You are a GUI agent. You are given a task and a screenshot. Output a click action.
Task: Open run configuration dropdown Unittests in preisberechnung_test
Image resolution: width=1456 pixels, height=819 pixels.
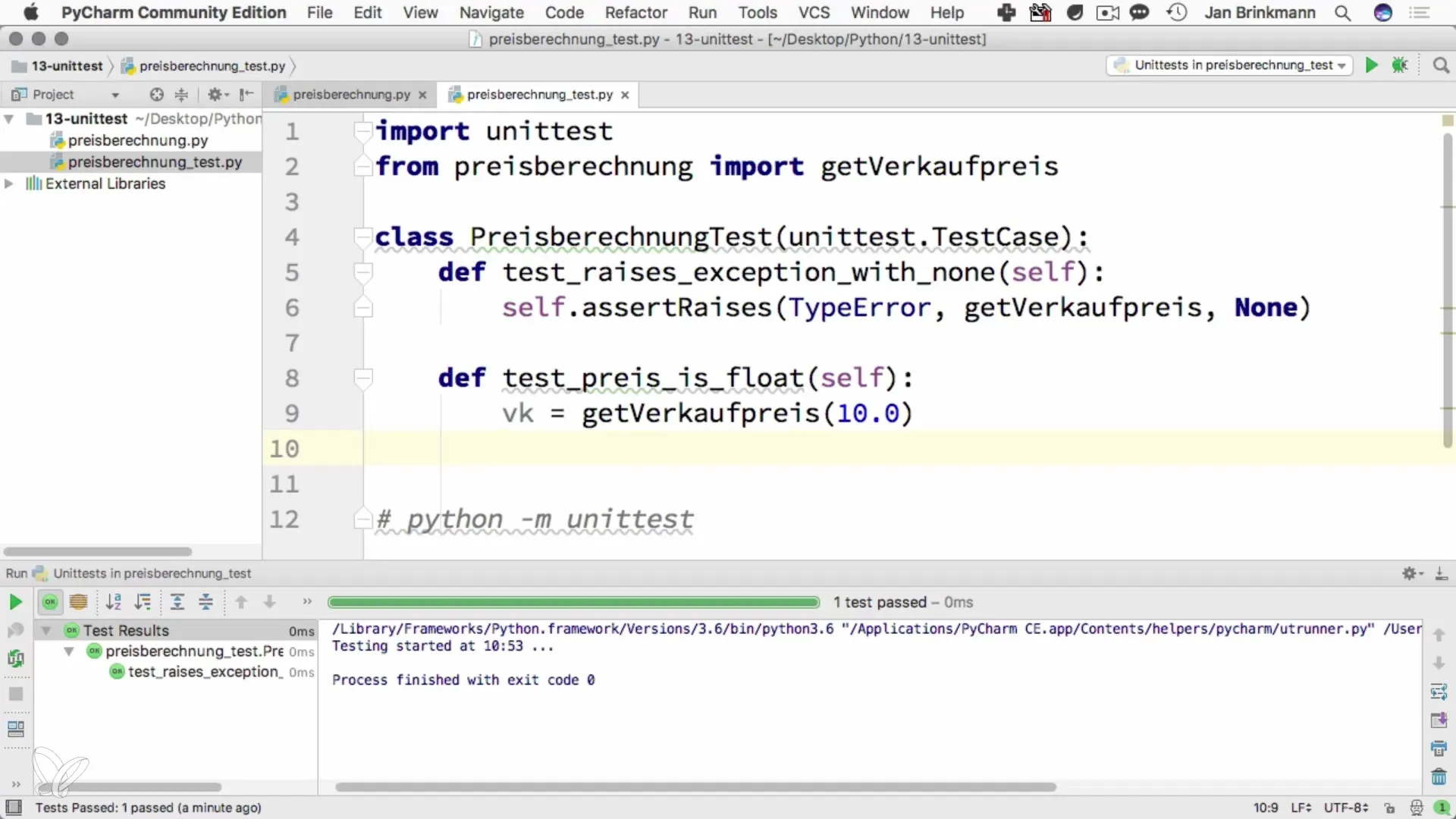tap(1229, 65)
